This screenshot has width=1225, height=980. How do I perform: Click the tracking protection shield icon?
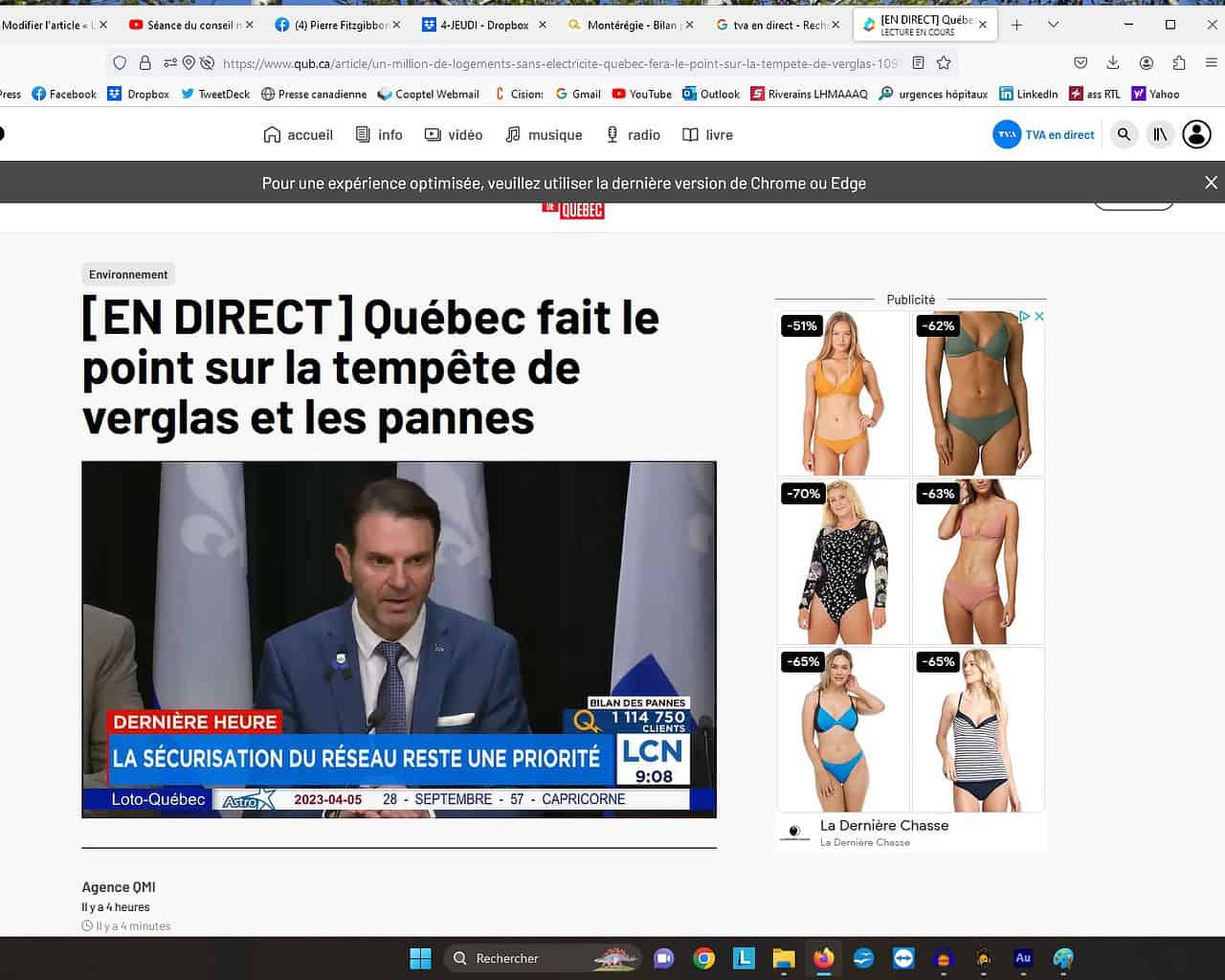point(120,63)
